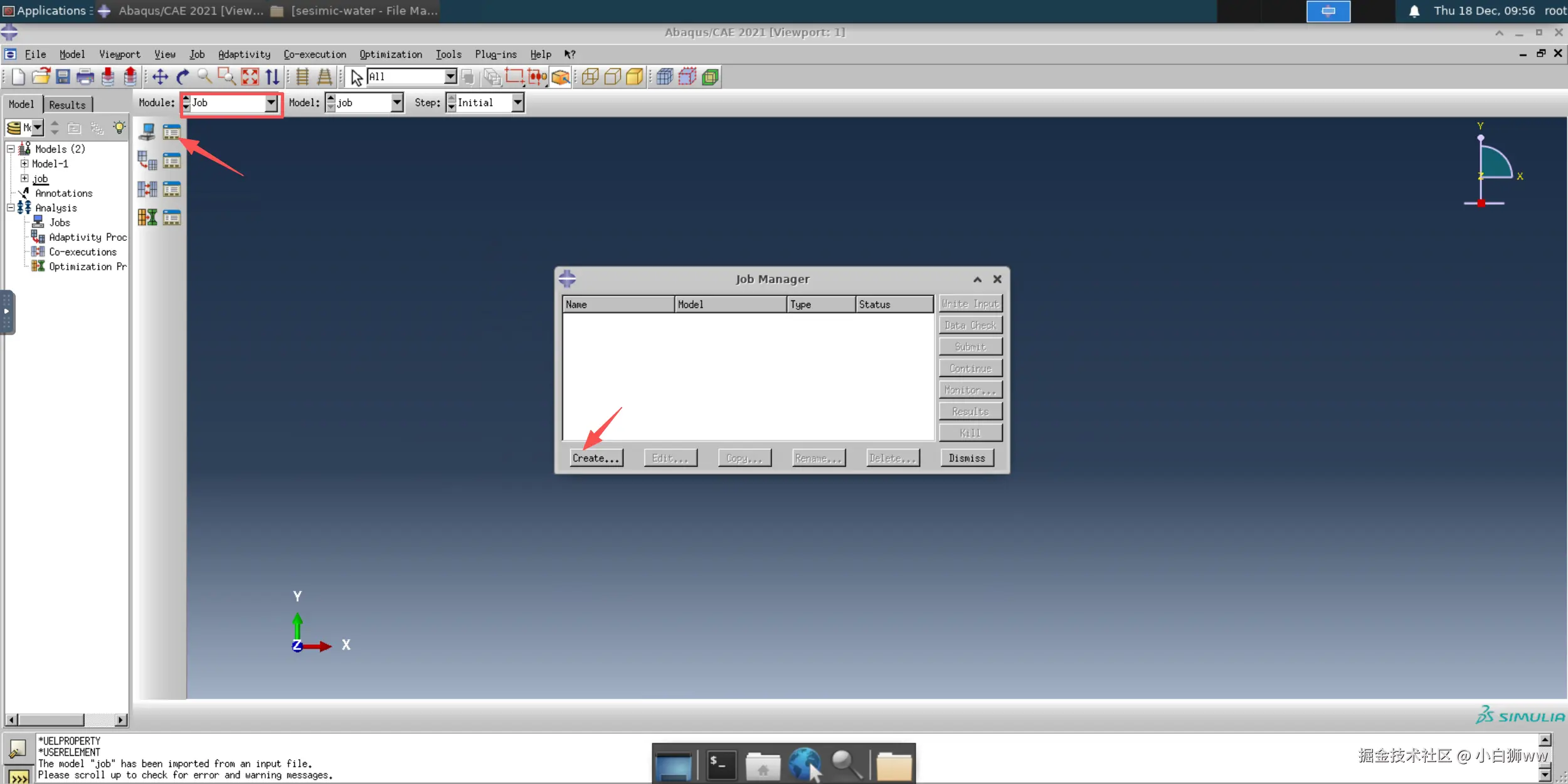Toggle the model tree lightbulb filter
1568x784 pixels.
119,128
